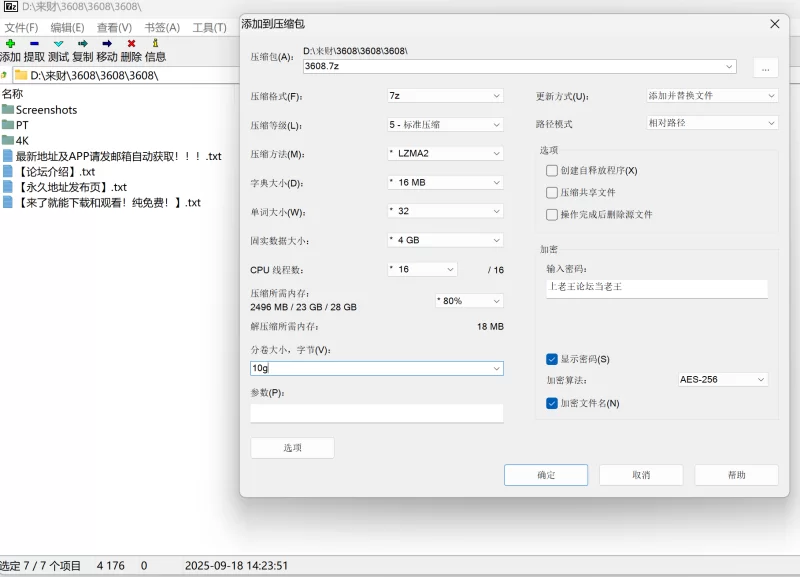Toggle the show password checkbox
800x577 pixels.
552,359
